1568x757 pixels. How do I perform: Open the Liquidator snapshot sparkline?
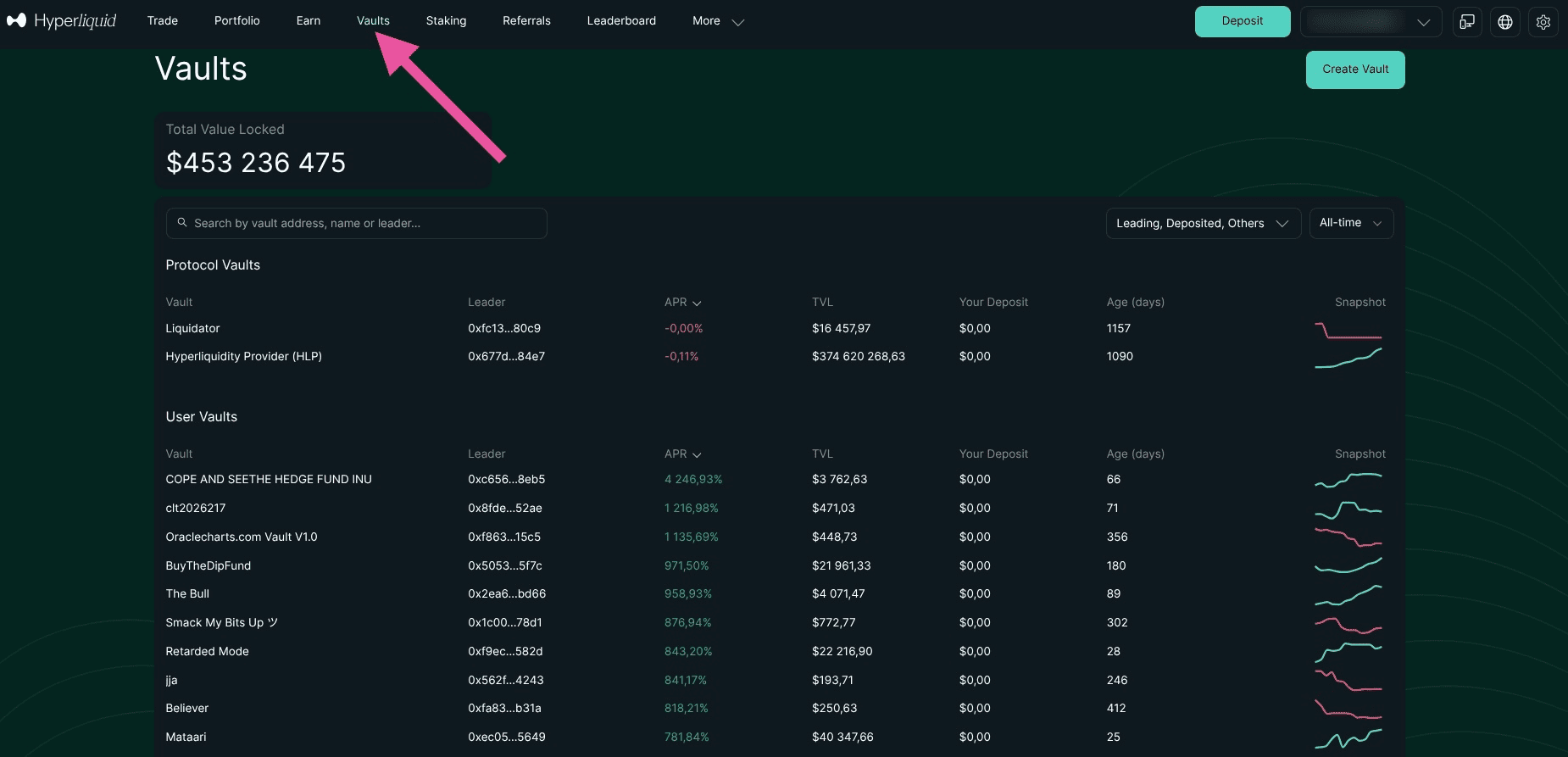(1348, 330)
